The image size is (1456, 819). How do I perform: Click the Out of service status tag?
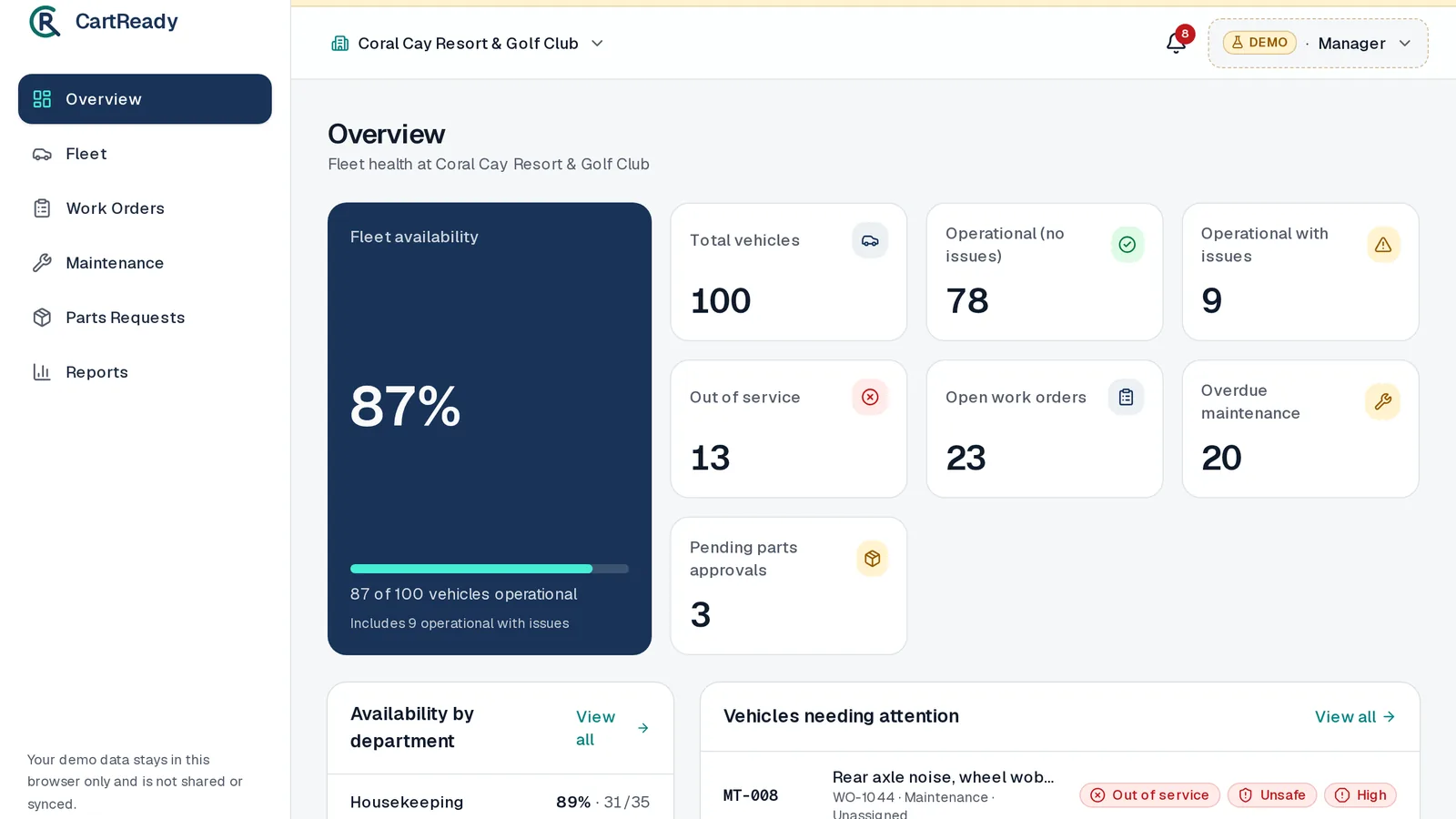[1150, 795]
